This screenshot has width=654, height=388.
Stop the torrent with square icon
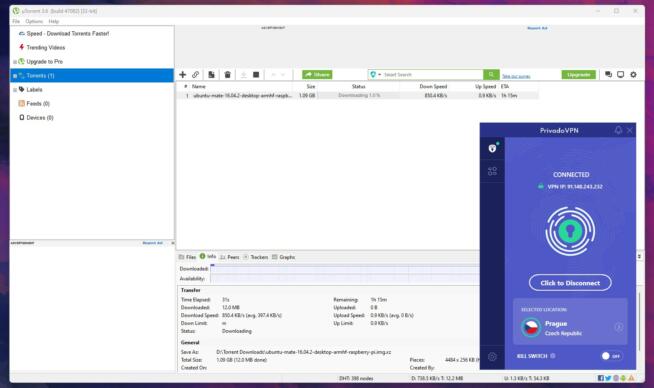(x=256, y=75)
